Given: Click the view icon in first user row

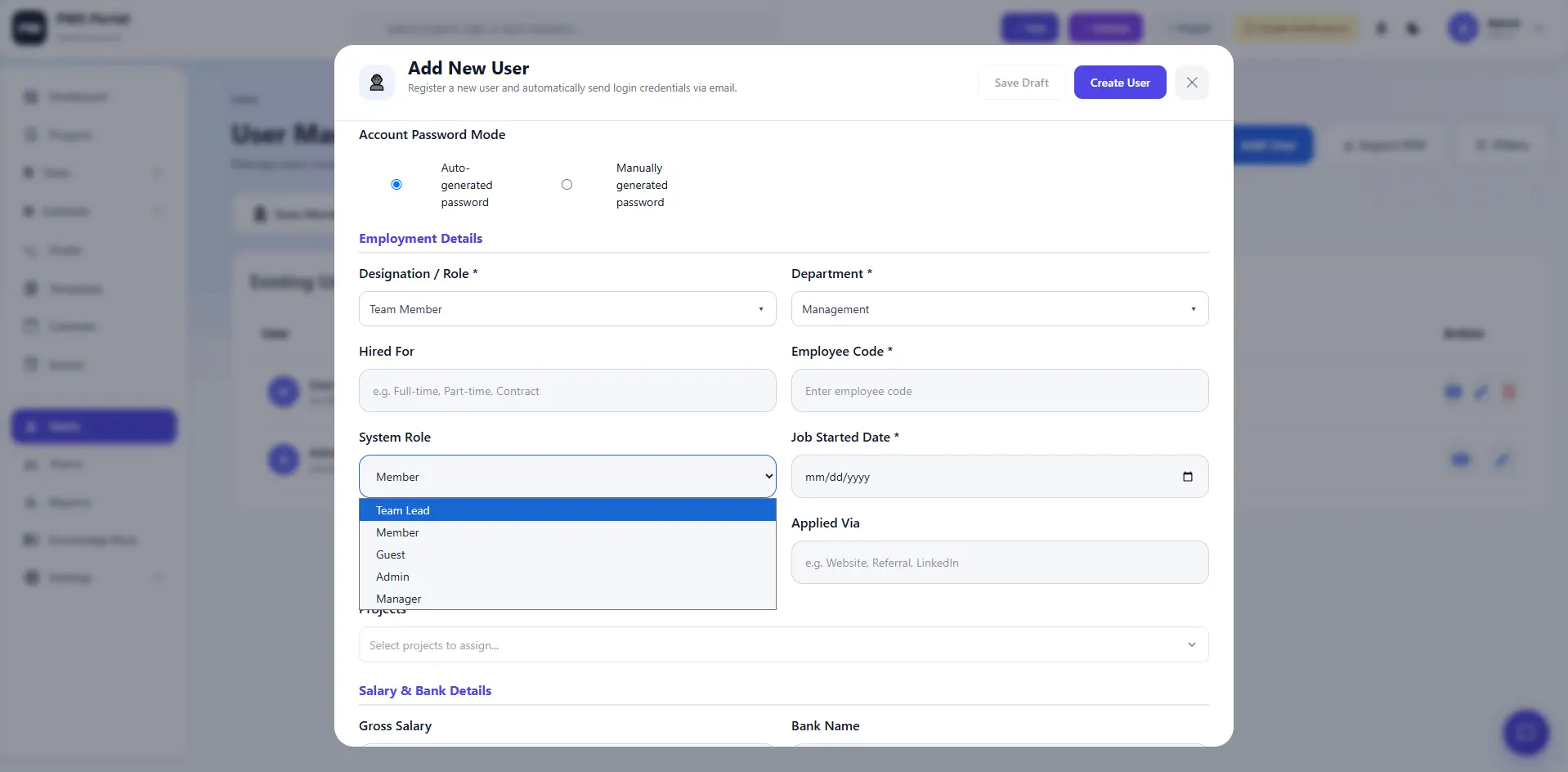Looking at the screenshot, I should [x=1453, y=392].
